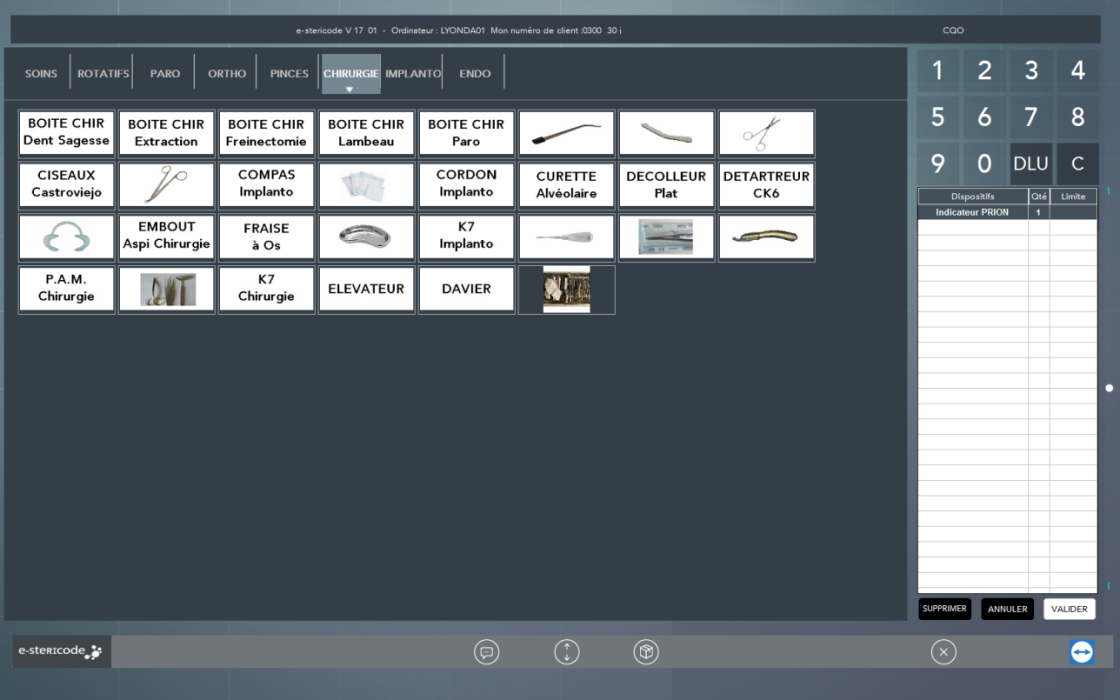
Task: Select K7 Chirurgie
Action: pos(266,289)
